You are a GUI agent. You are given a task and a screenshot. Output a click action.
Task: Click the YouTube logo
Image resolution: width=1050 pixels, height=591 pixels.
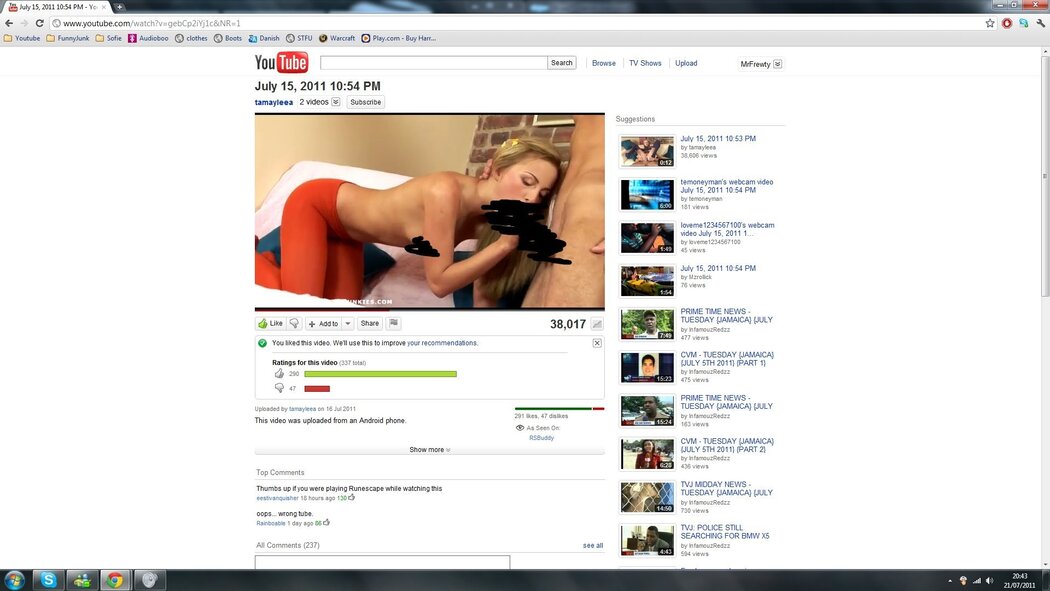tap(283, 62)
